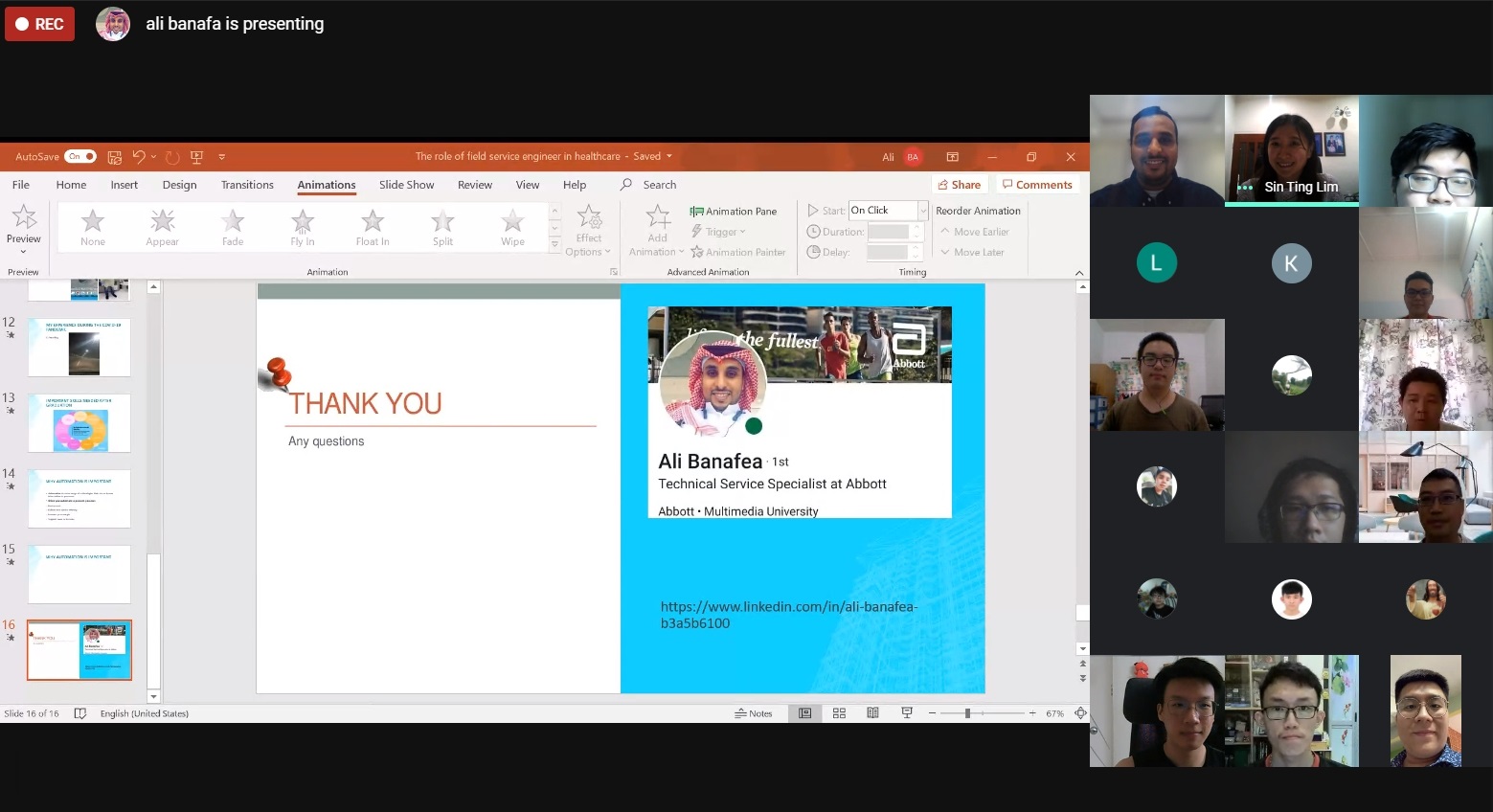This screenshot has height=812, width=1493.
Task: Switch to the Slide Show tab
Action: click(406, 185)
